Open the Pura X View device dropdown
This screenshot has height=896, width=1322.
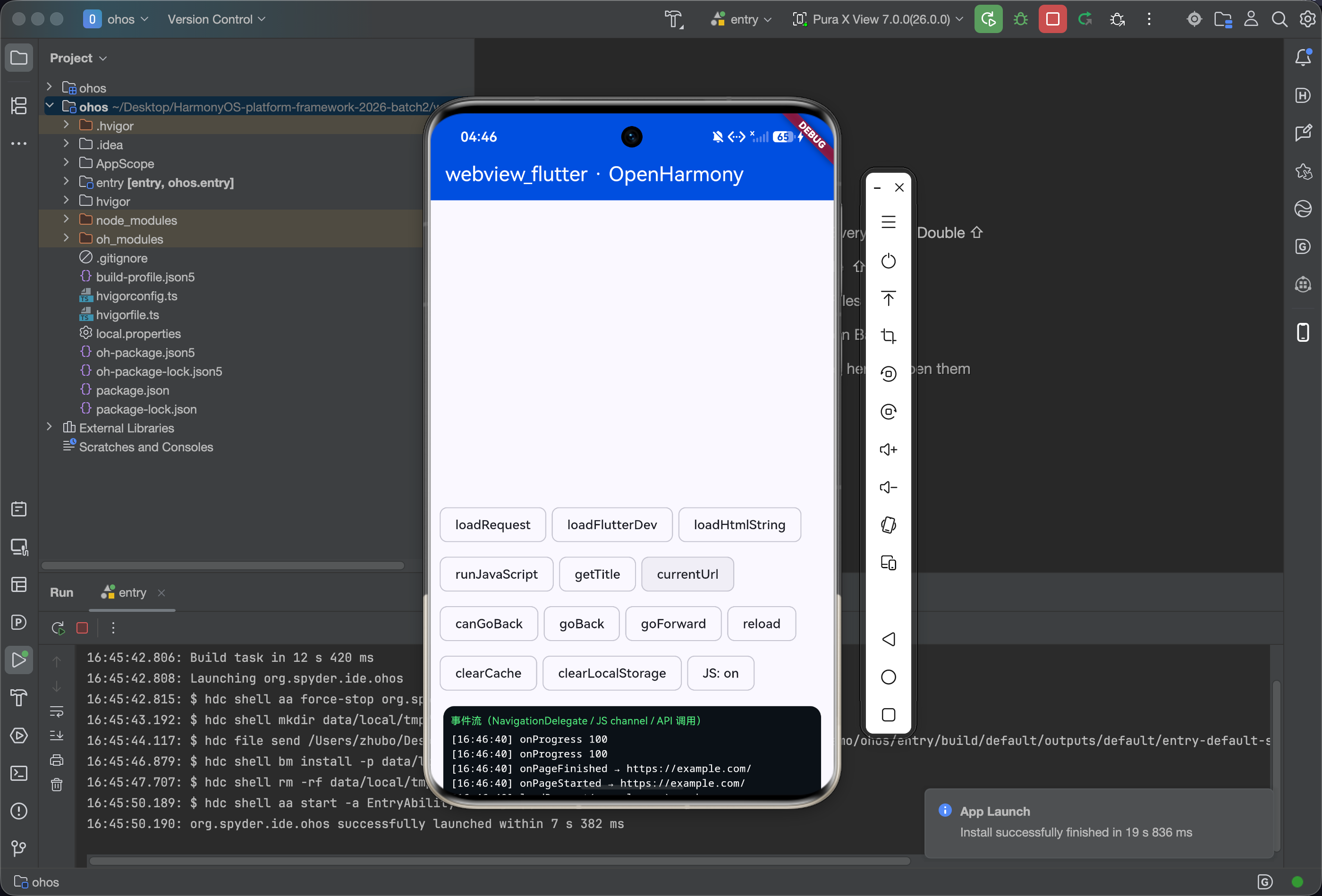(x=878, y=19)
